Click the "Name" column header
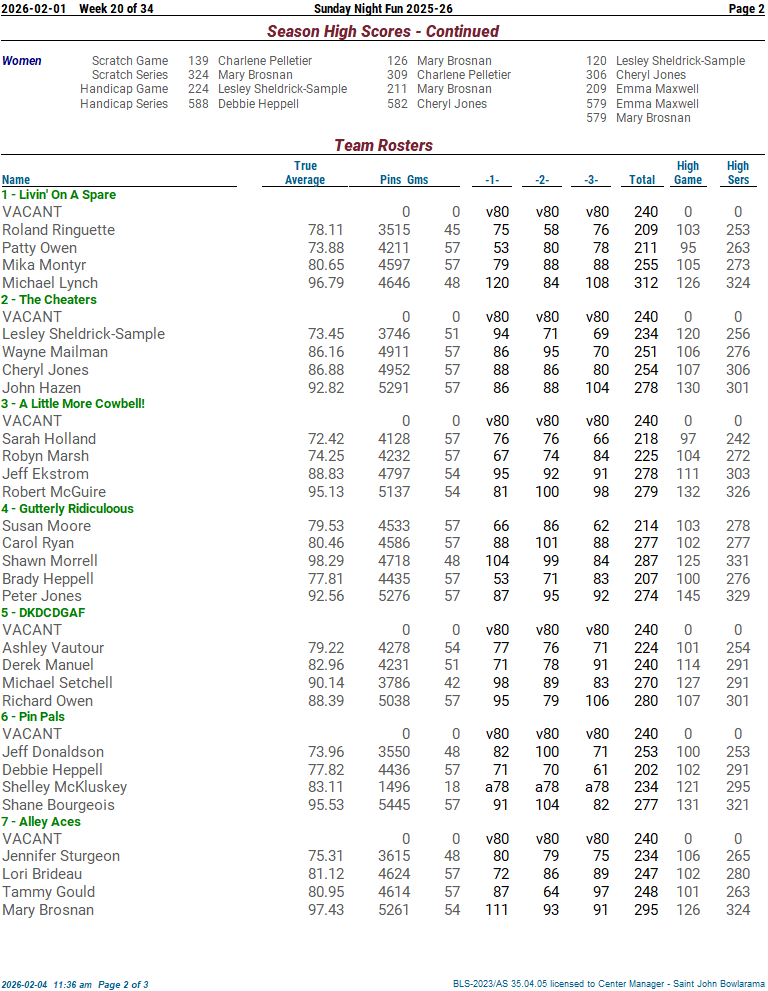The height and width of the screenshot is (991, 768). pos(16,180)
